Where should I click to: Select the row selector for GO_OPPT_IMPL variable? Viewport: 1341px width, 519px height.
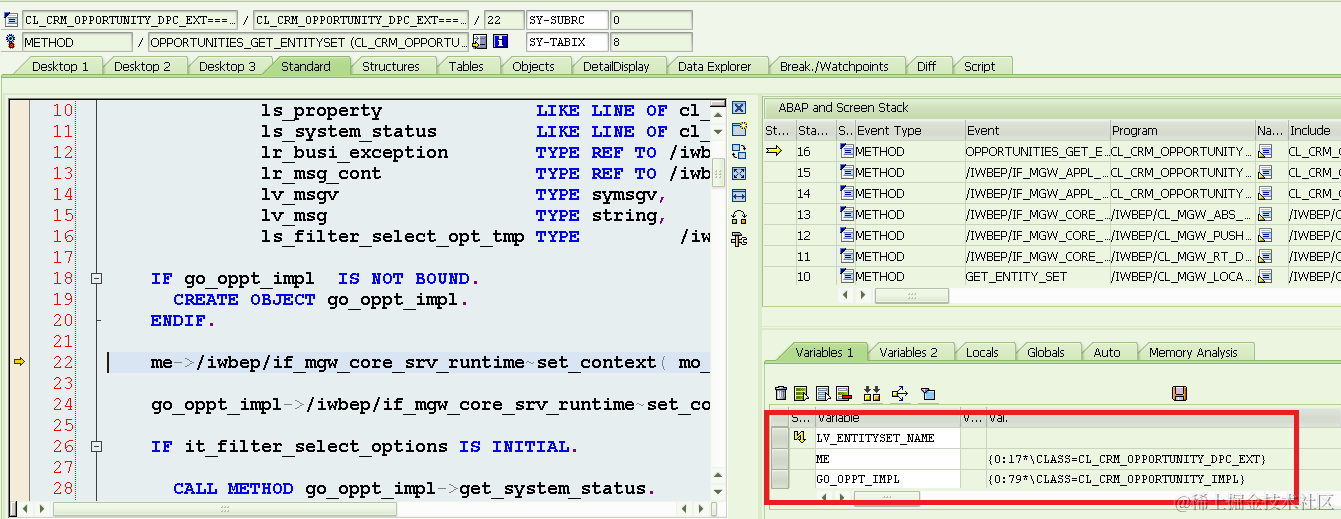pyautogui.click(x=779, y=479)
